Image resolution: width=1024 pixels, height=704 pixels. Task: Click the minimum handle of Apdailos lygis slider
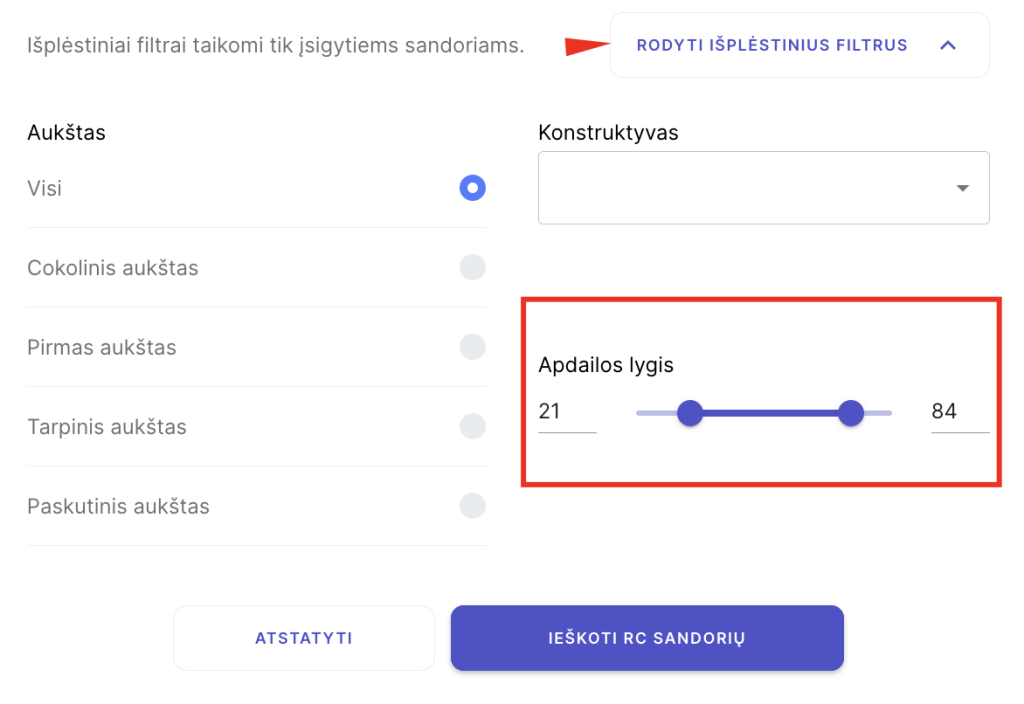tap(690, 412)
